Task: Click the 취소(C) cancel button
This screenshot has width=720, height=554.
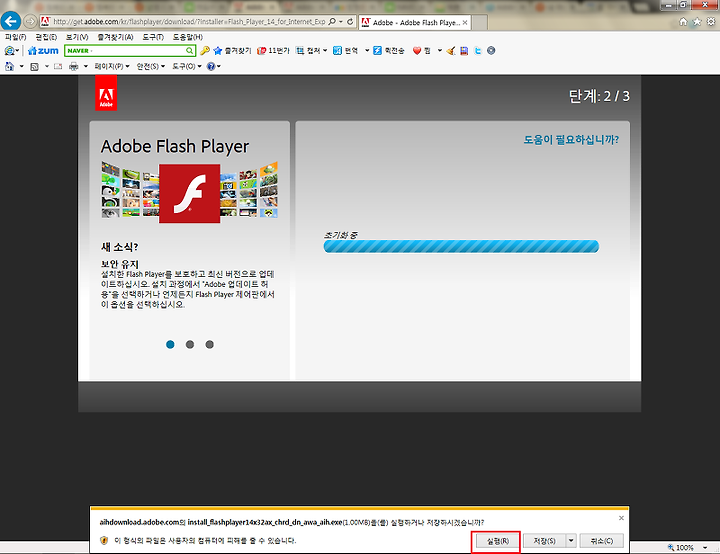Action: coord(602,541)
